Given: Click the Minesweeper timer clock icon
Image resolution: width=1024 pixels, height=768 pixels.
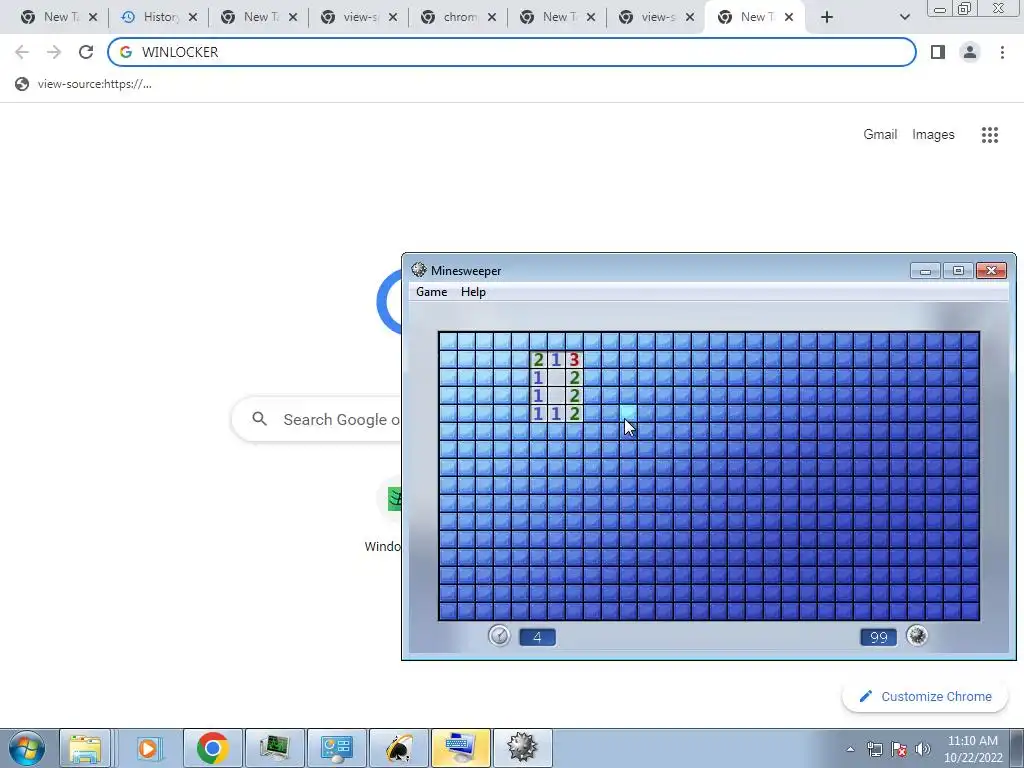Looking at the screenshot, I should [x=500, y=635].
